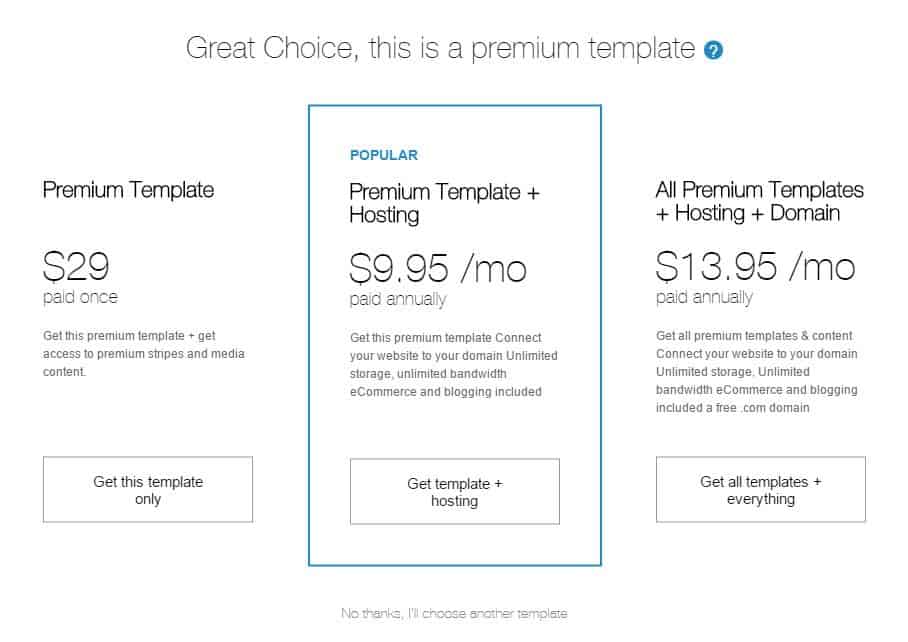Click the $13.95 /mo price
Image resolution: width=908 pixels, height=642 pixels.
[755, 266]
